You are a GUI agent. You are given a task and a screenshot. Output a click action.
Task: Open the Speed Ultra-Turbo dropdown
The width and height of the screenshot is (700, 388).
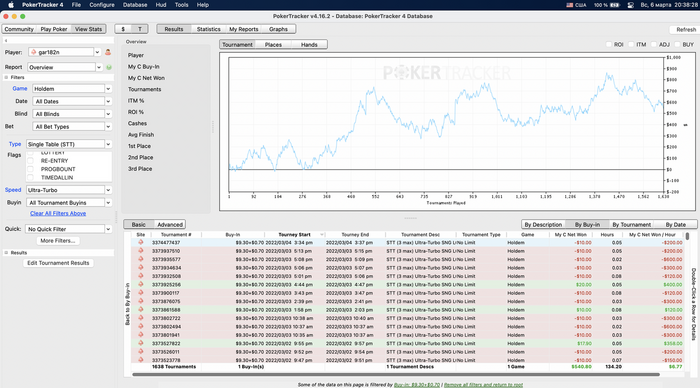[x=68, y=190]
